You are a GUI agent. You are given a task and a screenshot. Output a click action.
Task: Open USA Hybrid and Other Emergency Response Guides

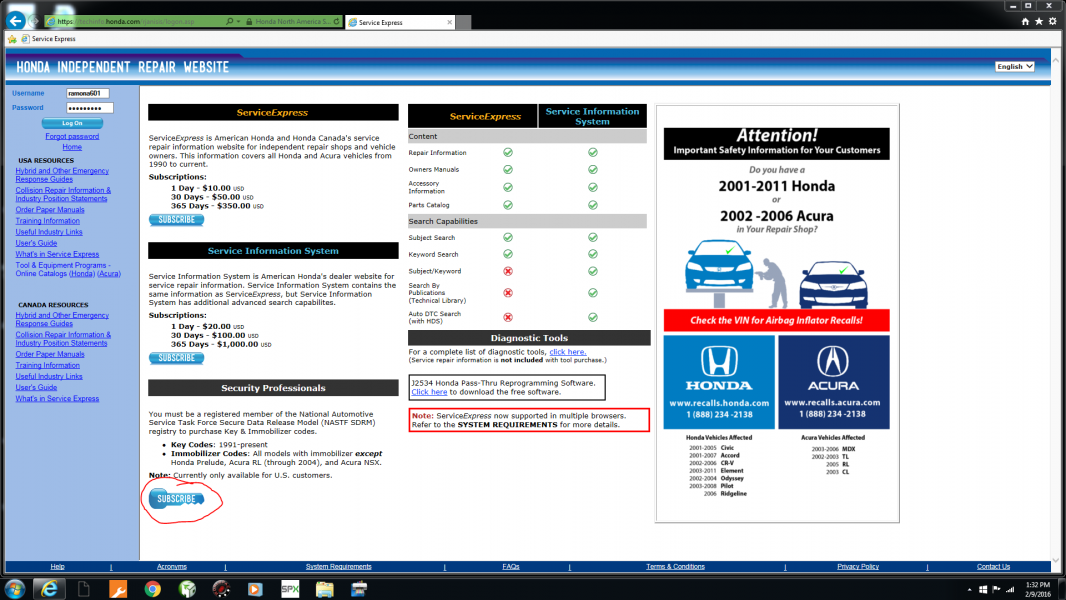pos(62,175)
